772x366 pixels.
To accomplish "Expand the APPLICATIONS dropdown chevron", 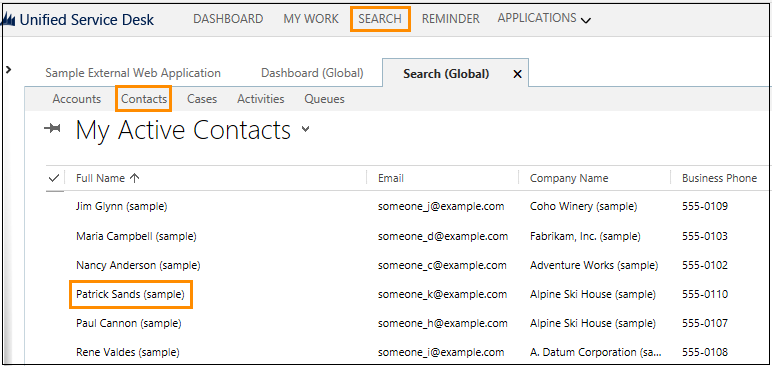I will pyautogui.click(x=585, y=21).
